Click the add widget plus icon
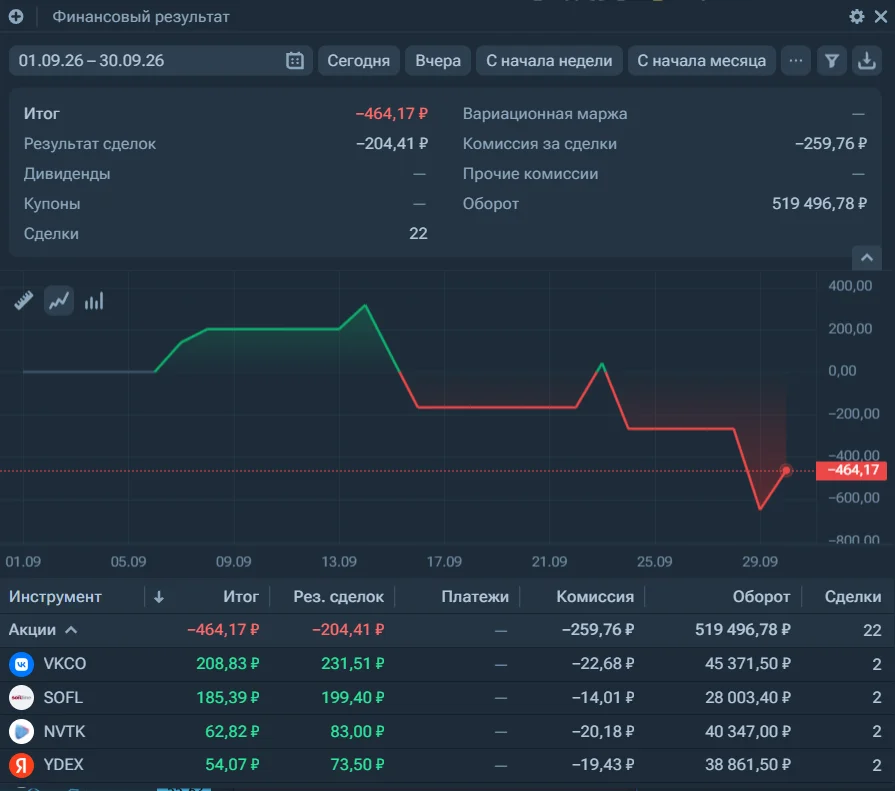Screen dimensions: 895x791 click(16, 17)
